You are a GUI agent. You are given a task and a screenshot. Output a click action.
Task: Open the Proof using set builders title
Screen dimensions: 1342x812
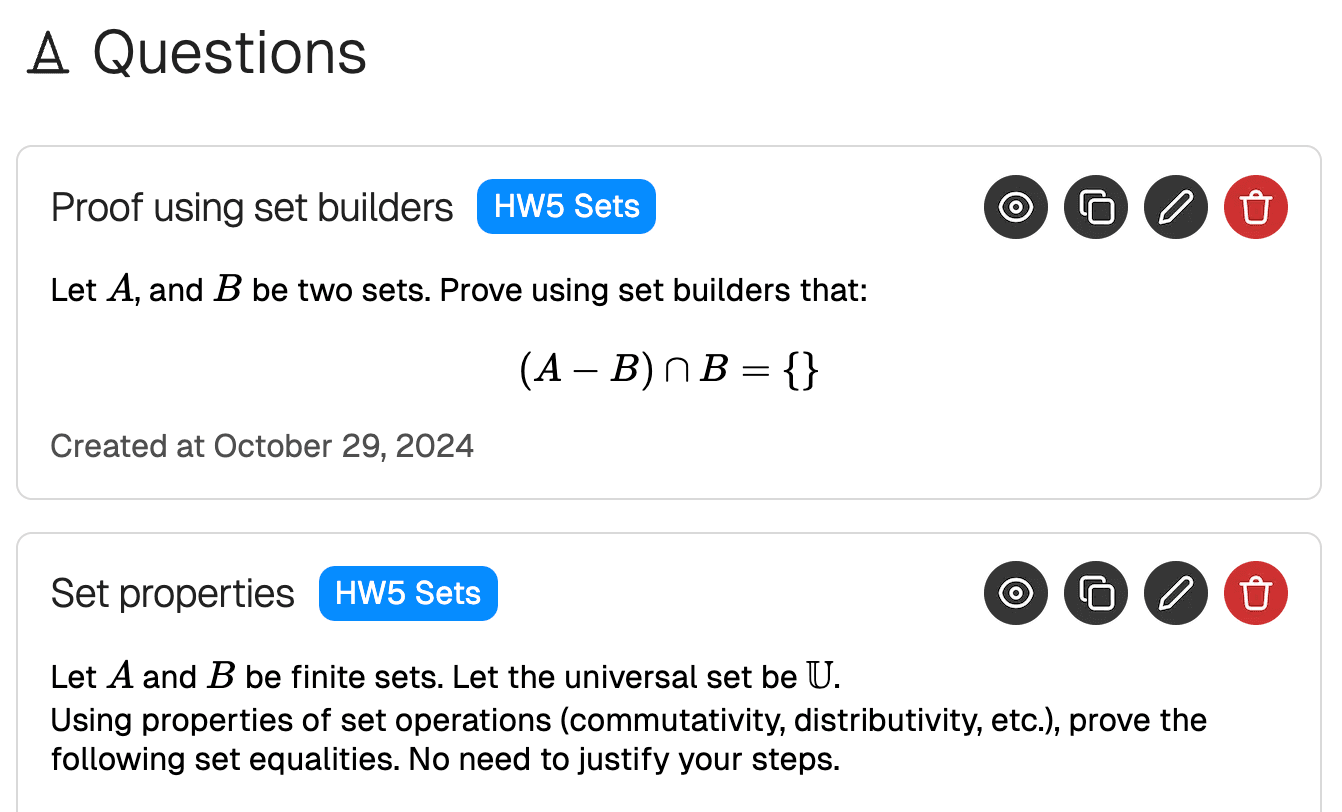tap(252, 207)
